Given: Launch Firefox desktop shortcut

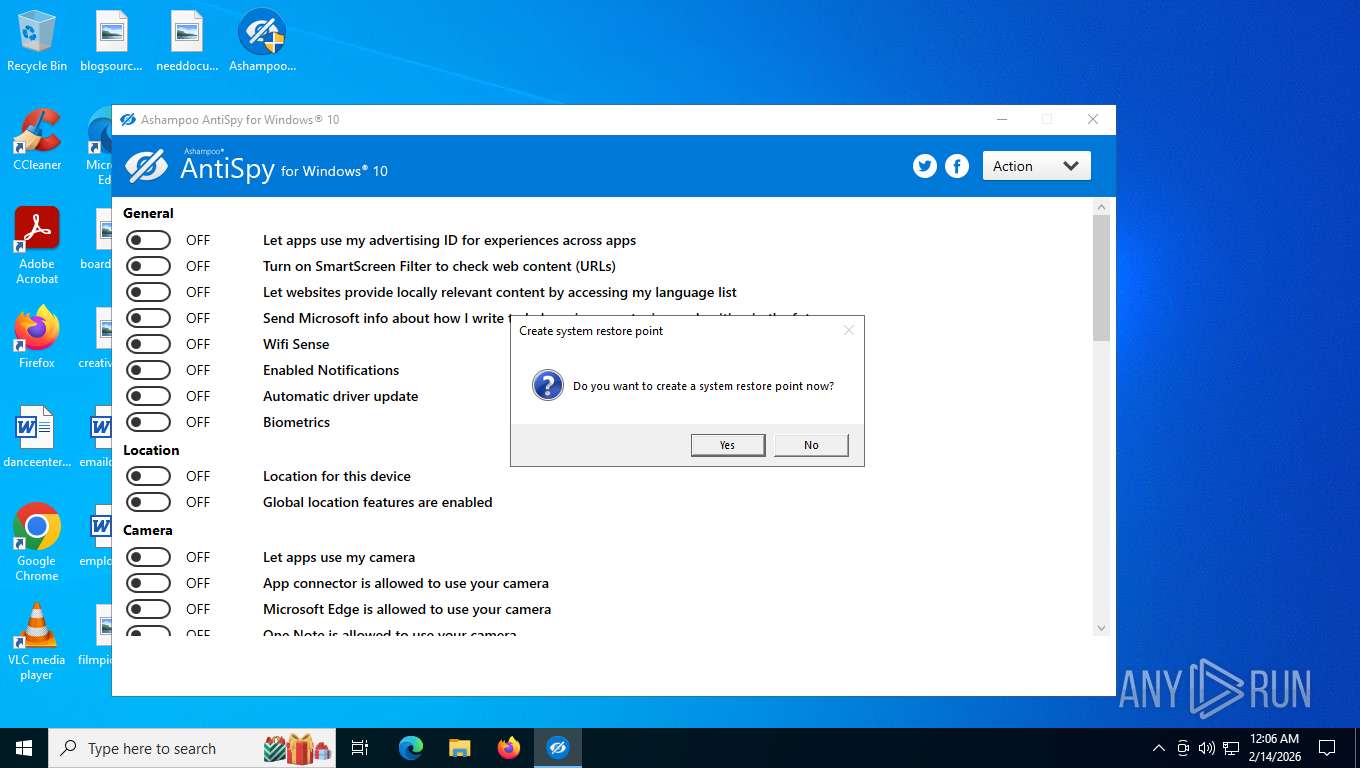Looking at the screenshot, I should click(37, 338).
